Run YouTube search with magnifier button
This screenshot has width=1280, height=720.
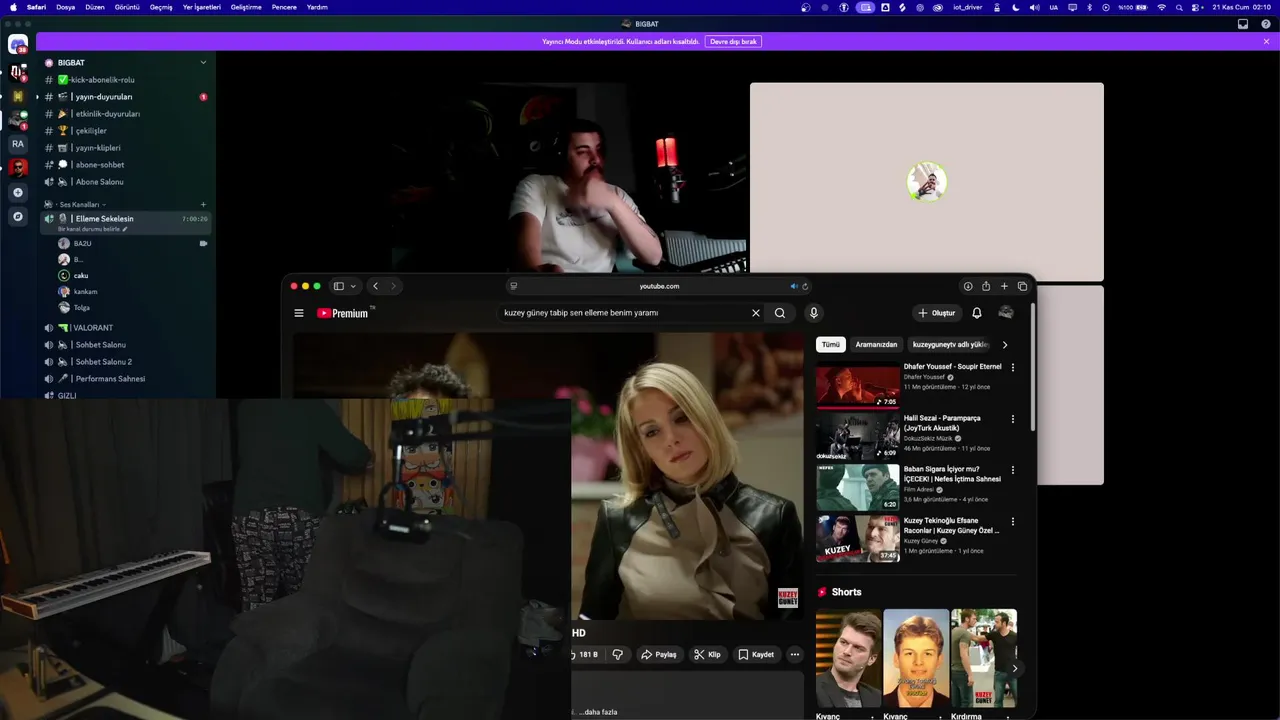[x=780, y=313]
